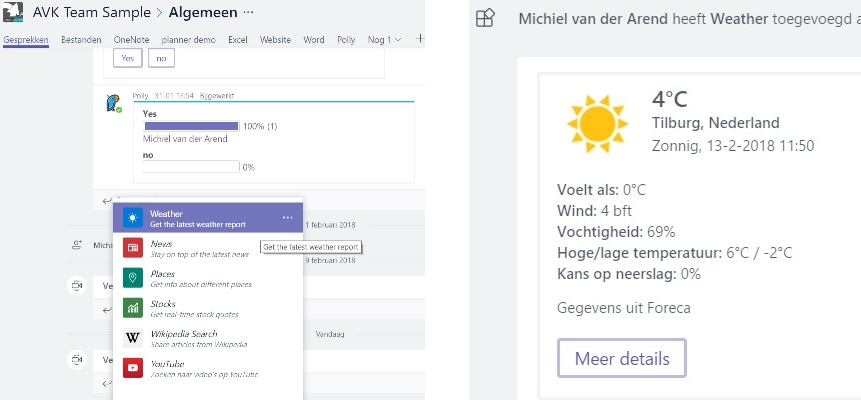Click Michiel van der Arend voter name

(185, 139)
